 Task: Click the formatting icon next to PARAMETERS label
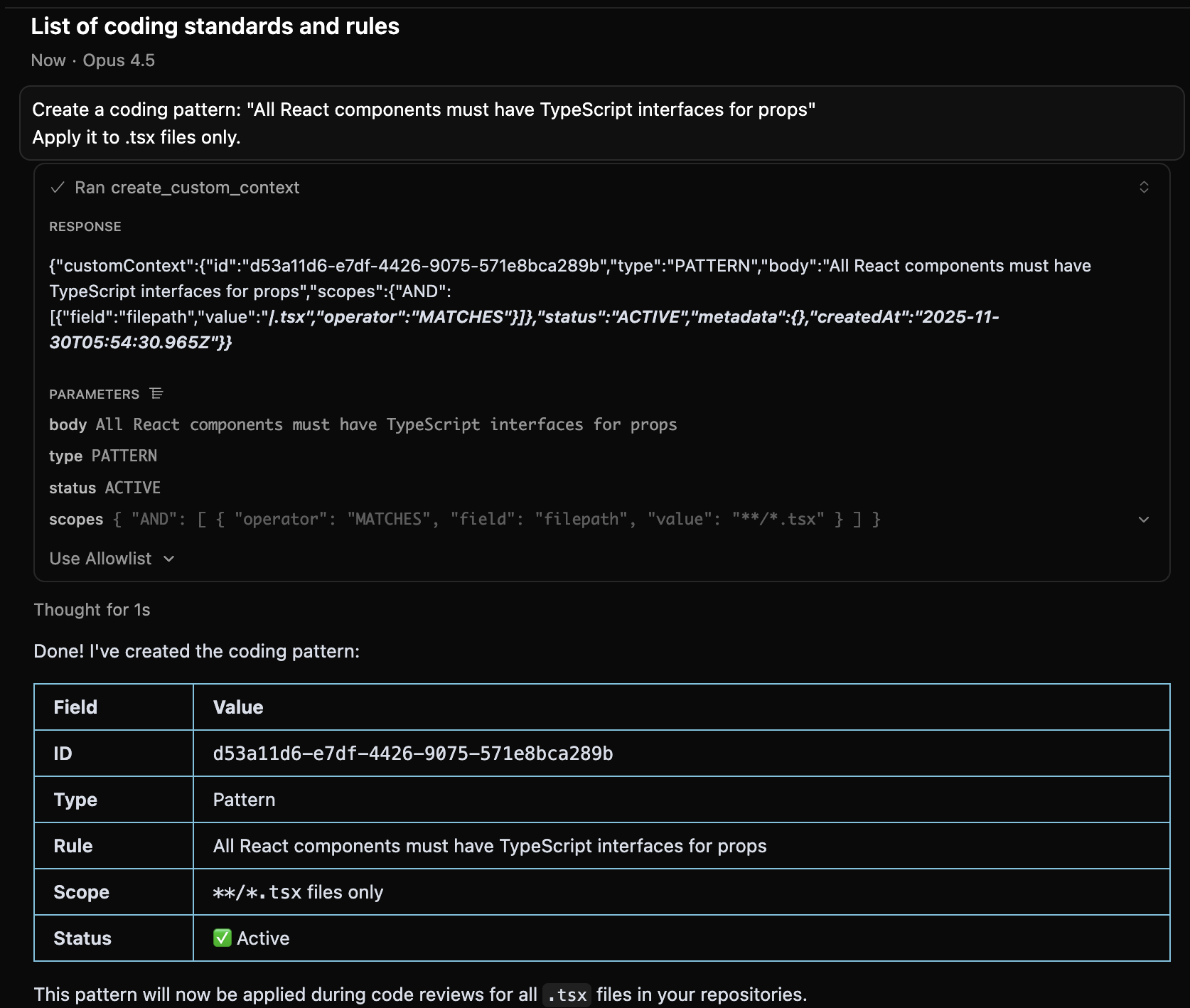156,393
